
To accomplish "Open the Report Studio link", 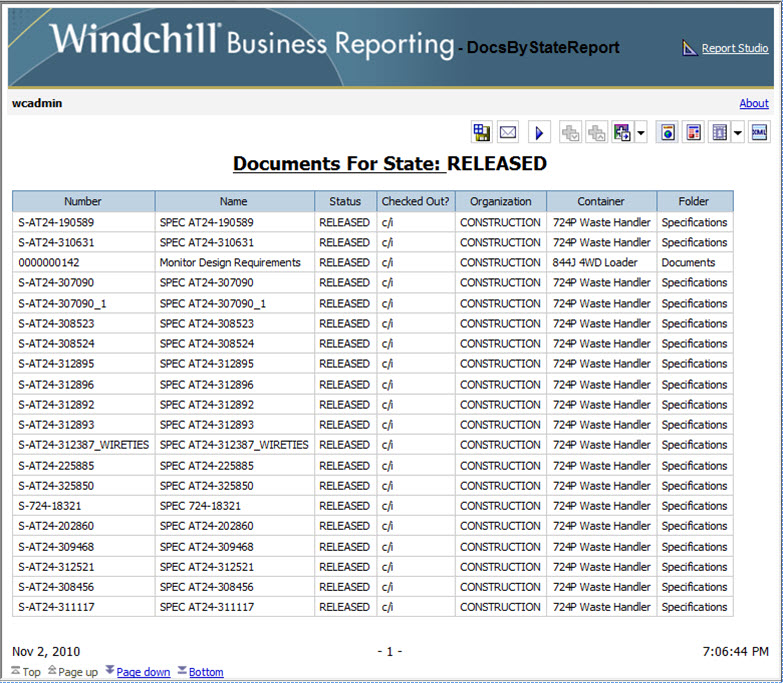I will 735,48.
